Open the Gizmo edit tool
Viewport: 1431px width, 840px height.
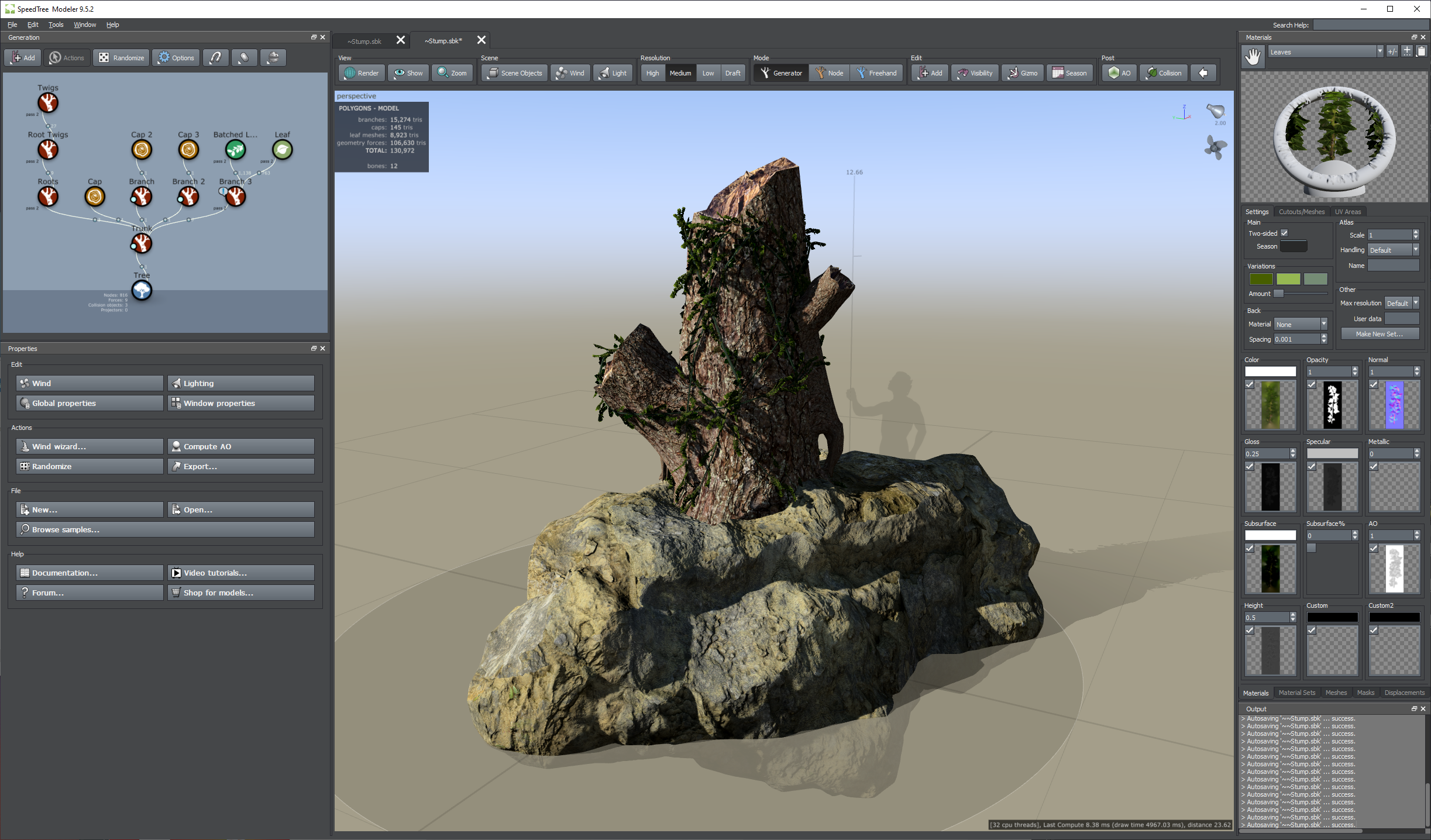click(1023, 73)
